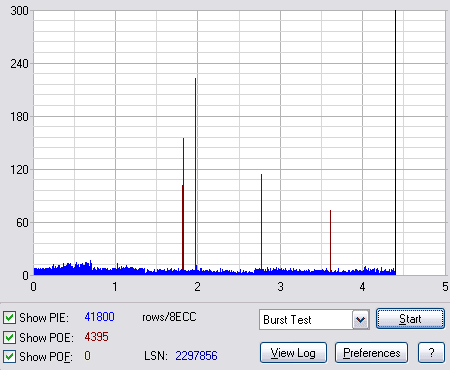Click the Burst Test combo box text

point(287,320)
